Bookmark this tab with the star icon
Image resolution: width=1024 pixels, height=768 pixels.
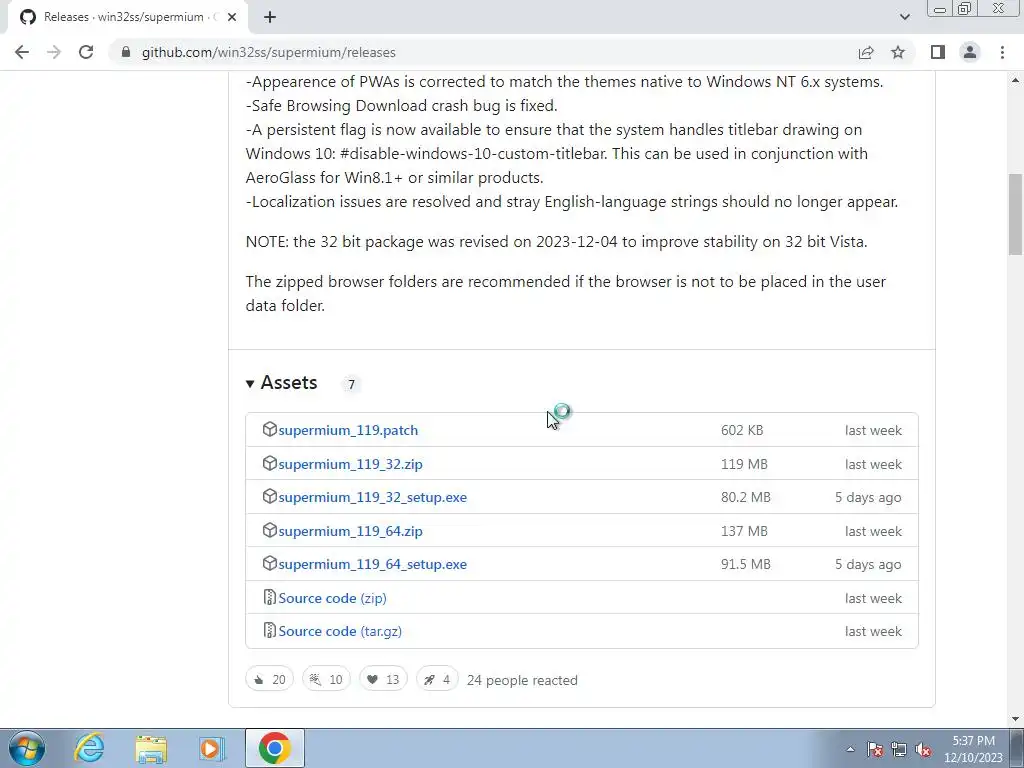pyautogui.click(x=898, y=52)
